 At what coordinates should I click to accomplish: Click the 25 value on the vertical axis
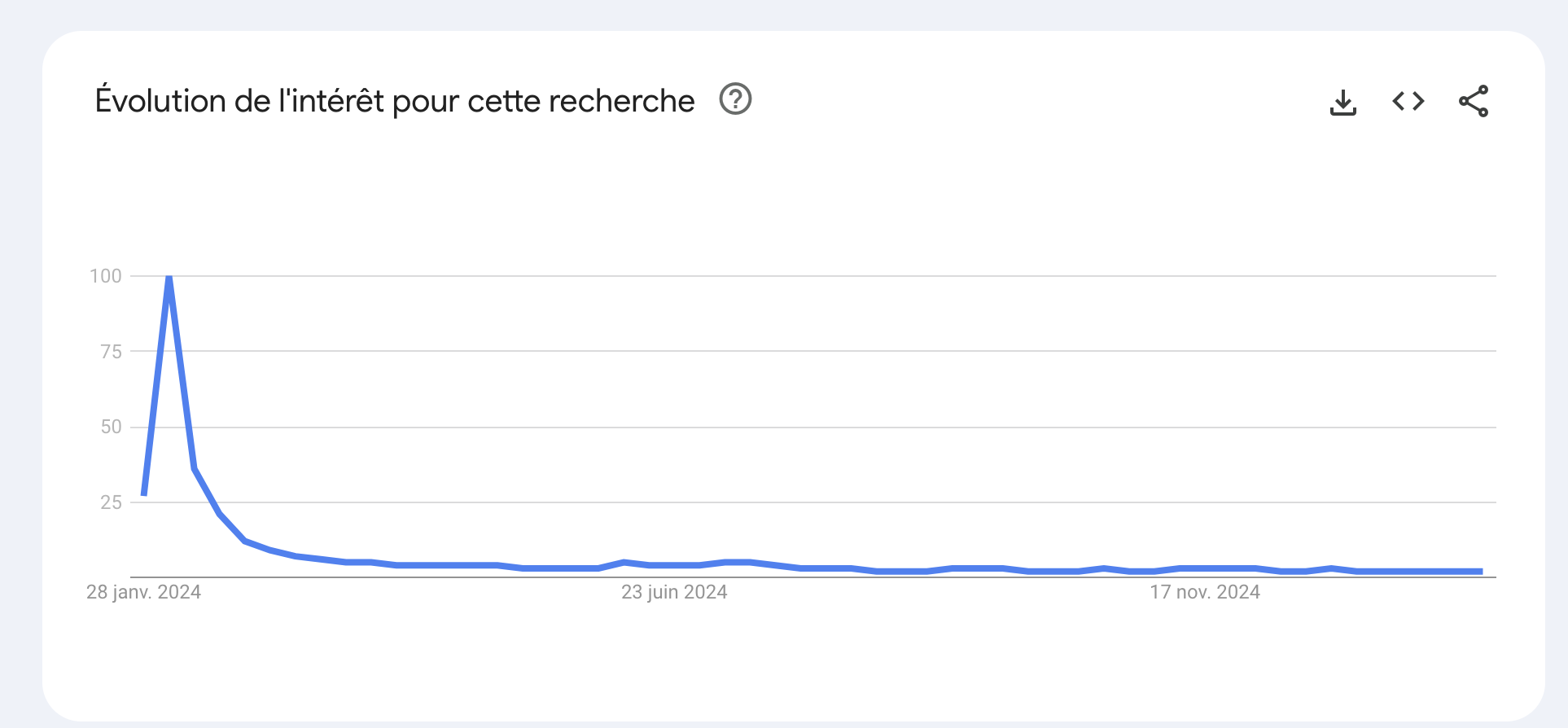112,502
